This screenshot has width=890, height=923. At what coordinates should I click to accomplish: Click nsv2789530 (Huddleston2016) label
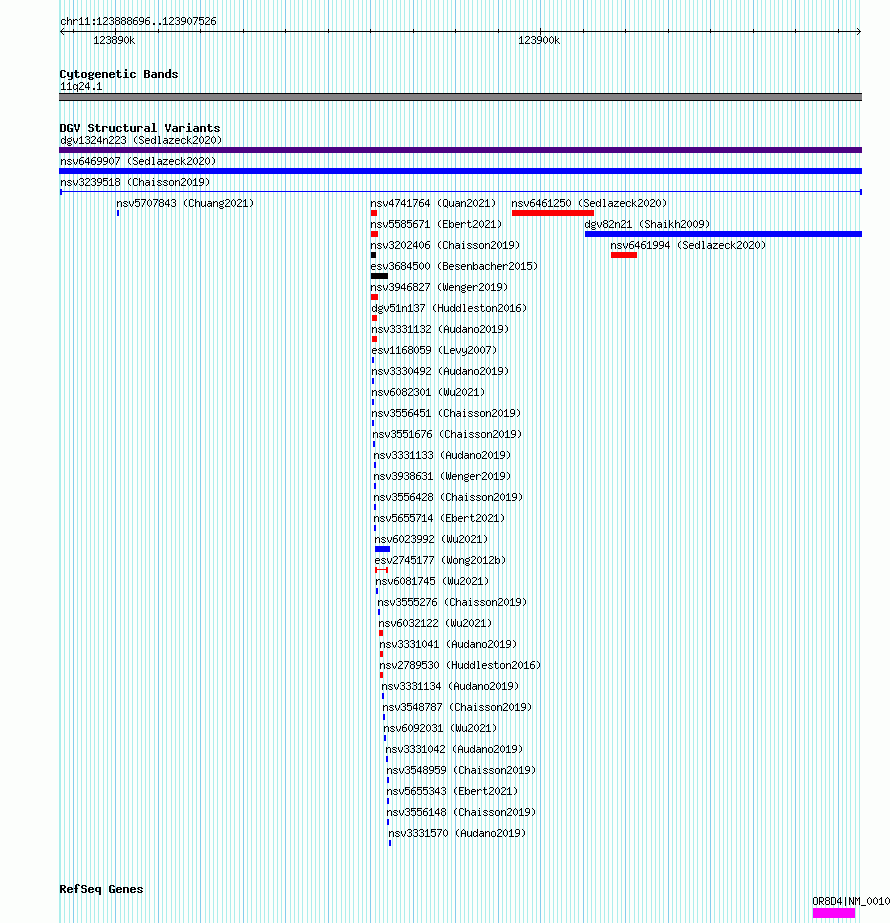click(460, 665)
